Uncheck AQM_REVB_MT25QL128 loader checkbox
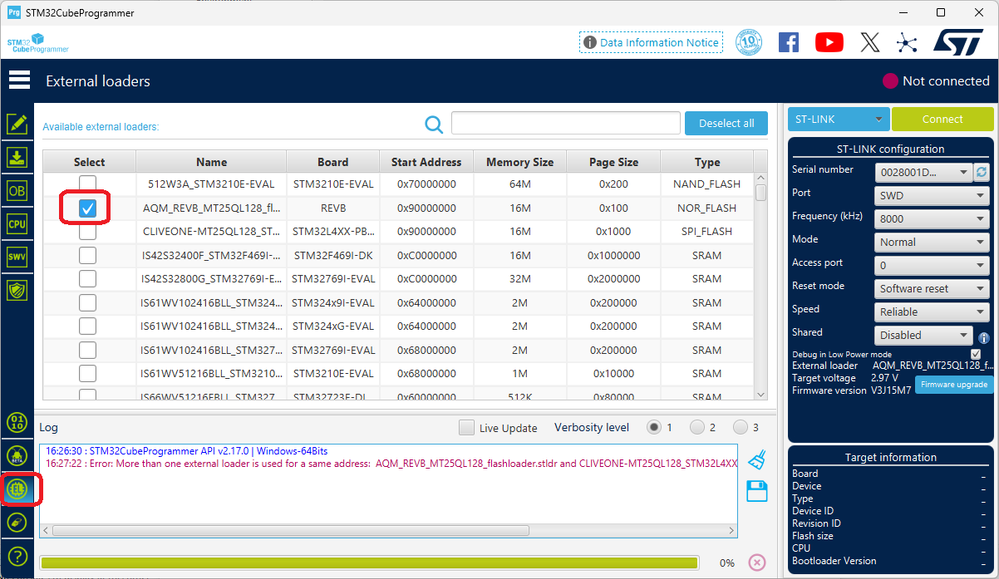Viewport: 999px width, 579px height. click(x=87, y=208)
